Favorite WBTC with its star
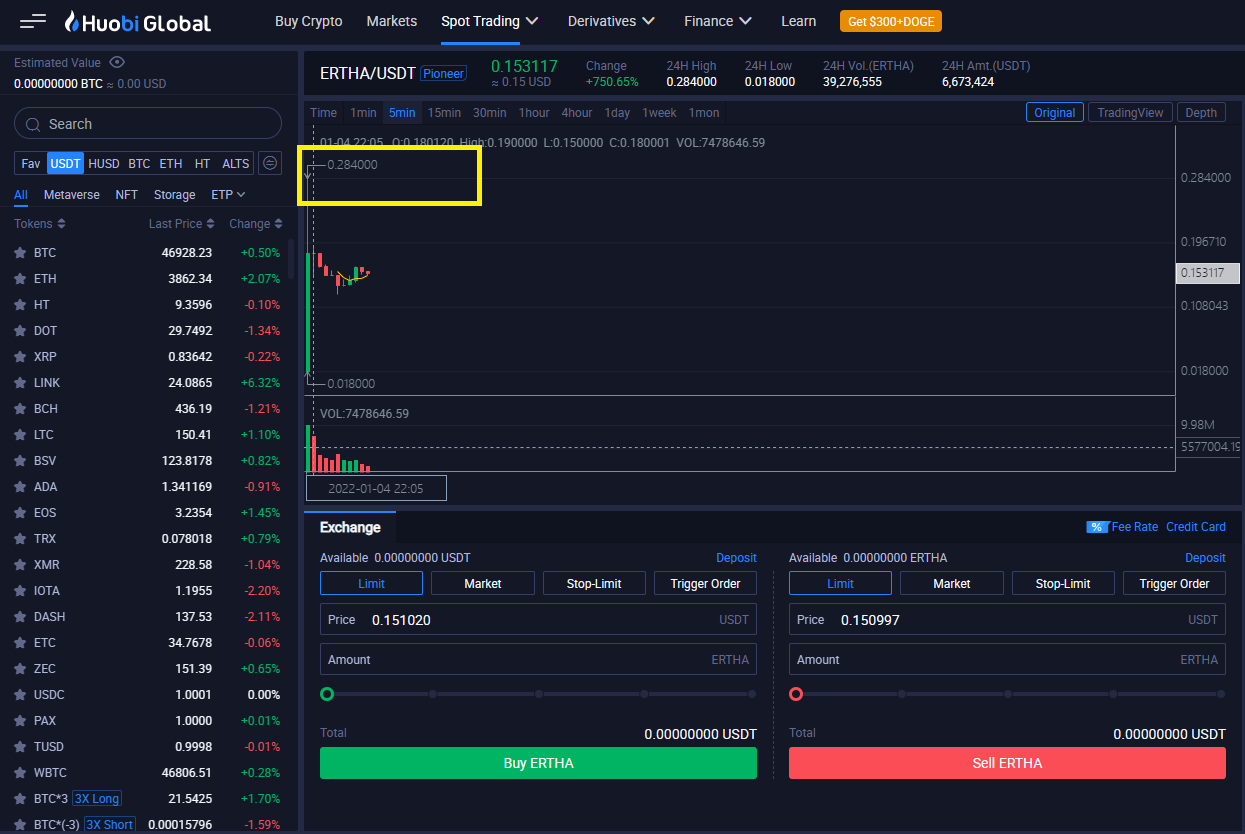The width and height of the screenshot is (1245, 834). 20,773
